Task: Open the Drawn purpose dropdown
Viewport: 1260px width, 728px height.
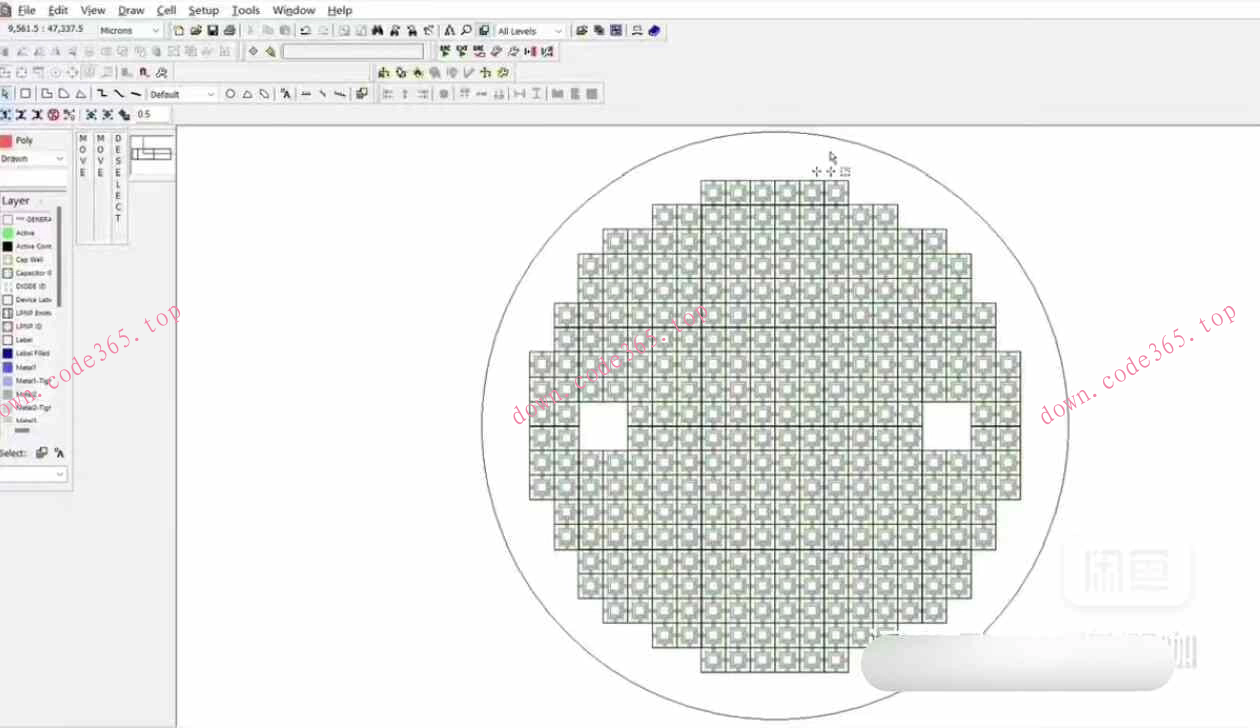Action: click(33, 159)
